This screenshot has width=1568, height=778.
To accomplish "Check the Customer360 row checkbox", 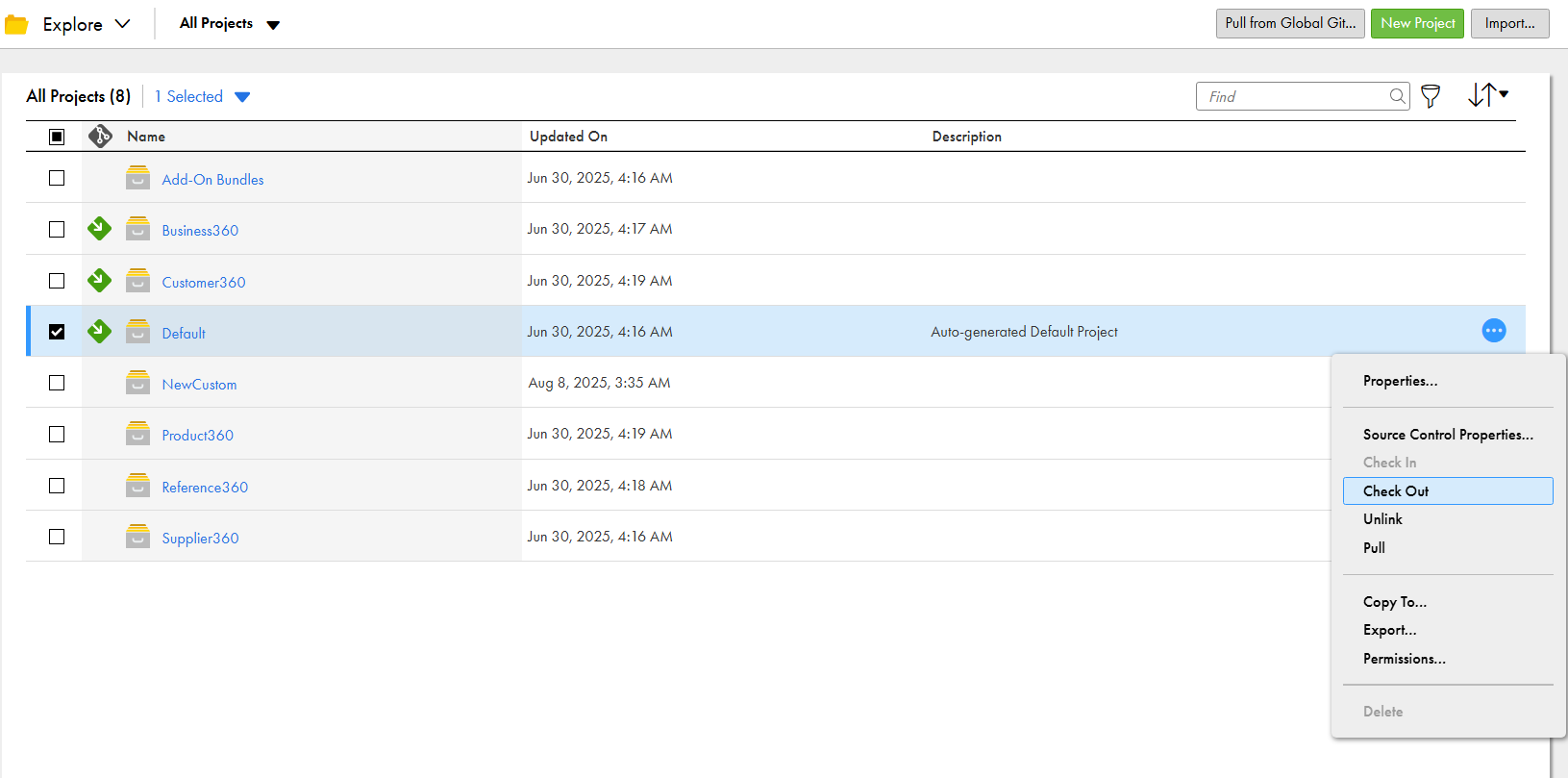I will (57, 281).
